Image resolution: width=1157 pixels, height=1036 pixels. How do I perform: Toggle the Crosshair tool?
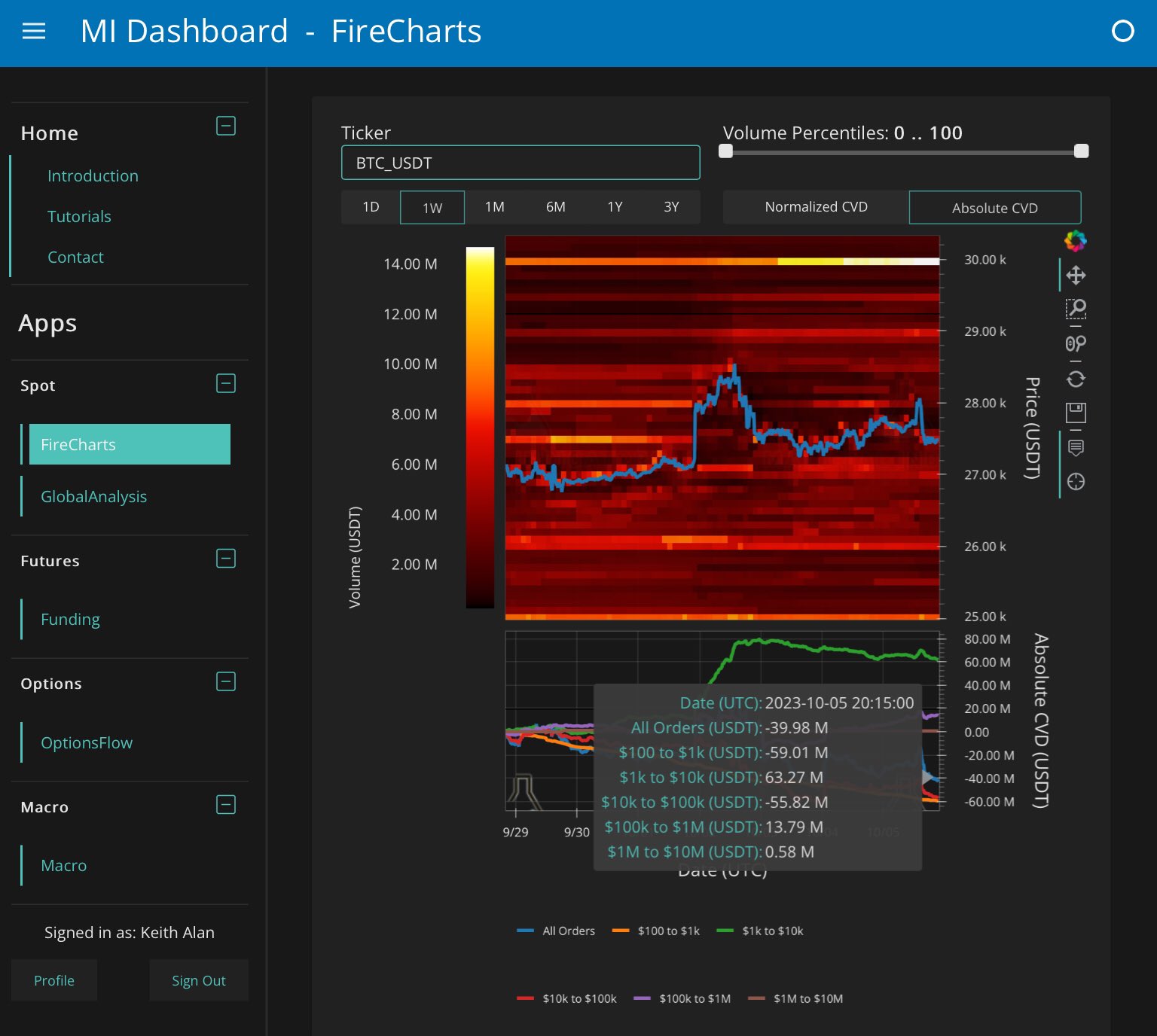coord(1076,482)
